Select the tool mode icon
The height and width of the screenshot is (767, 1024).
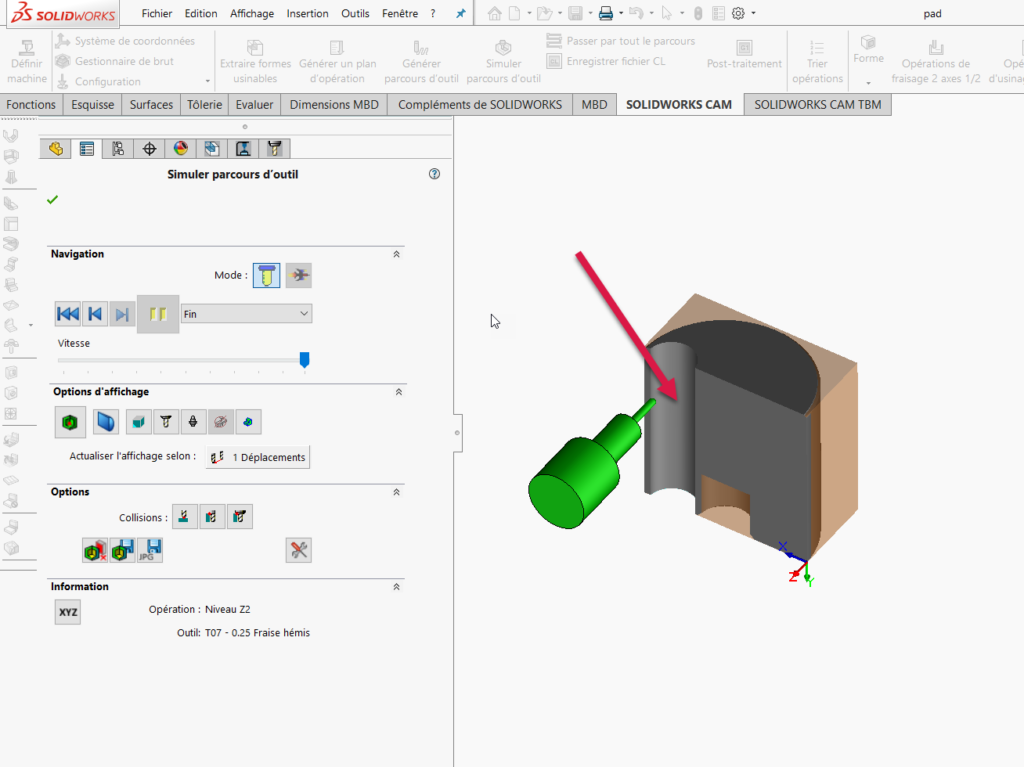[x=266, y=275]
